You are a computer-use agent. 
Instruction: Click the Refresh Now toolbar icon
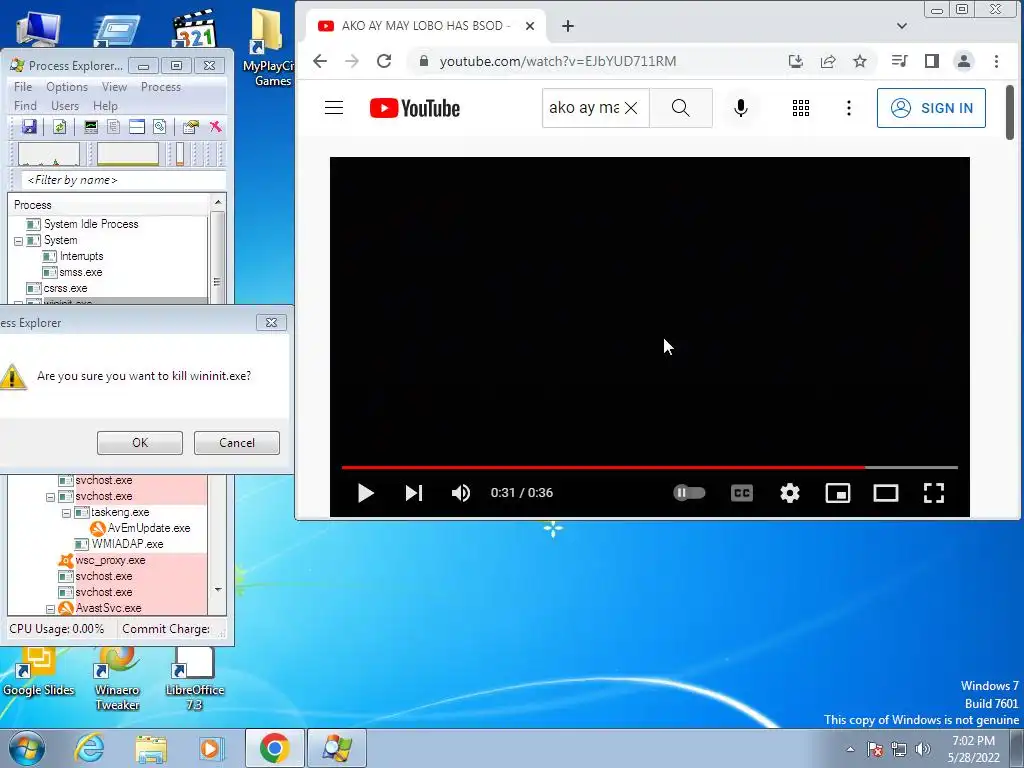[x=59, y=127]
